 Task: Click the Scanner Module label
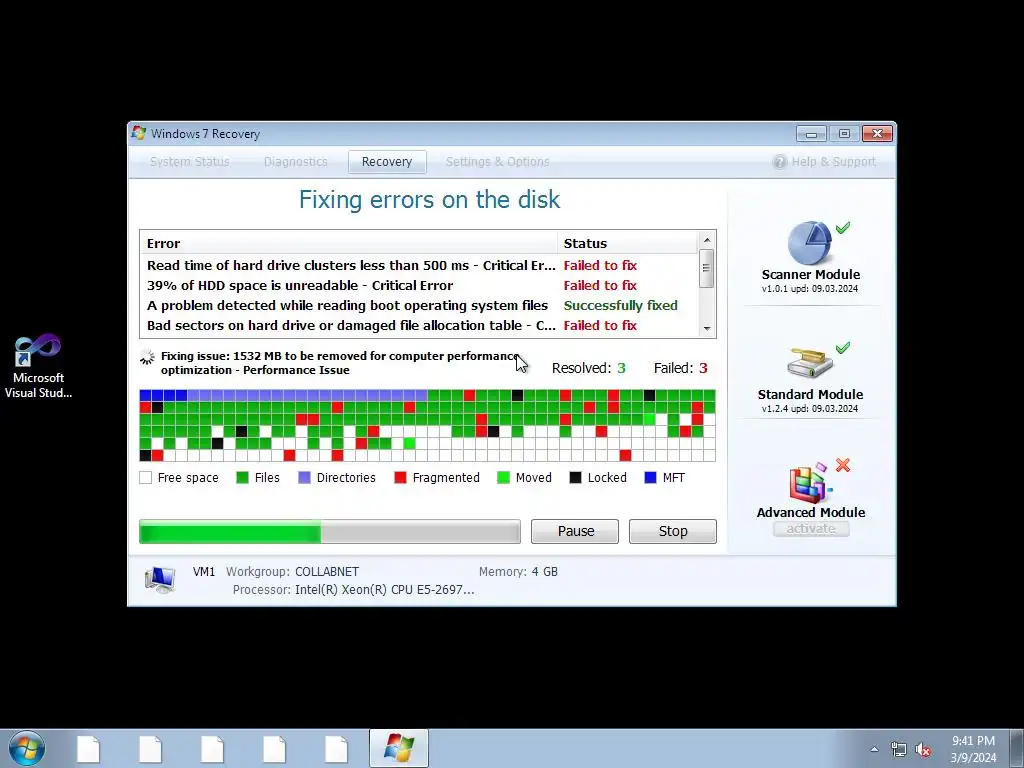coord(810,274)
